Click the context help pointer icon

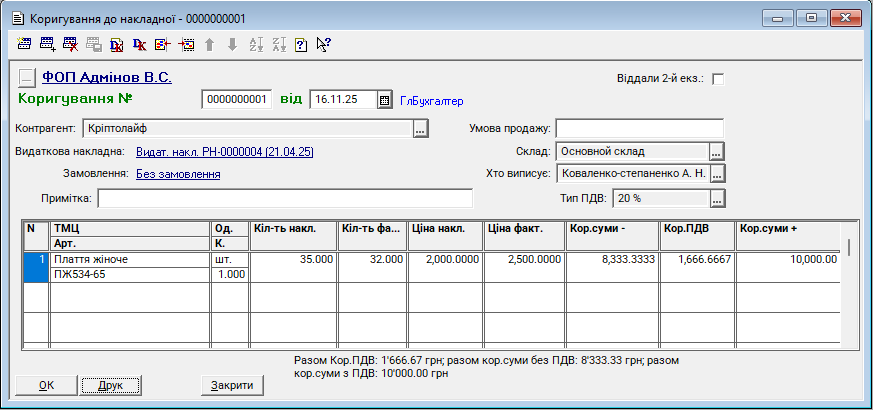pos(323,44)
